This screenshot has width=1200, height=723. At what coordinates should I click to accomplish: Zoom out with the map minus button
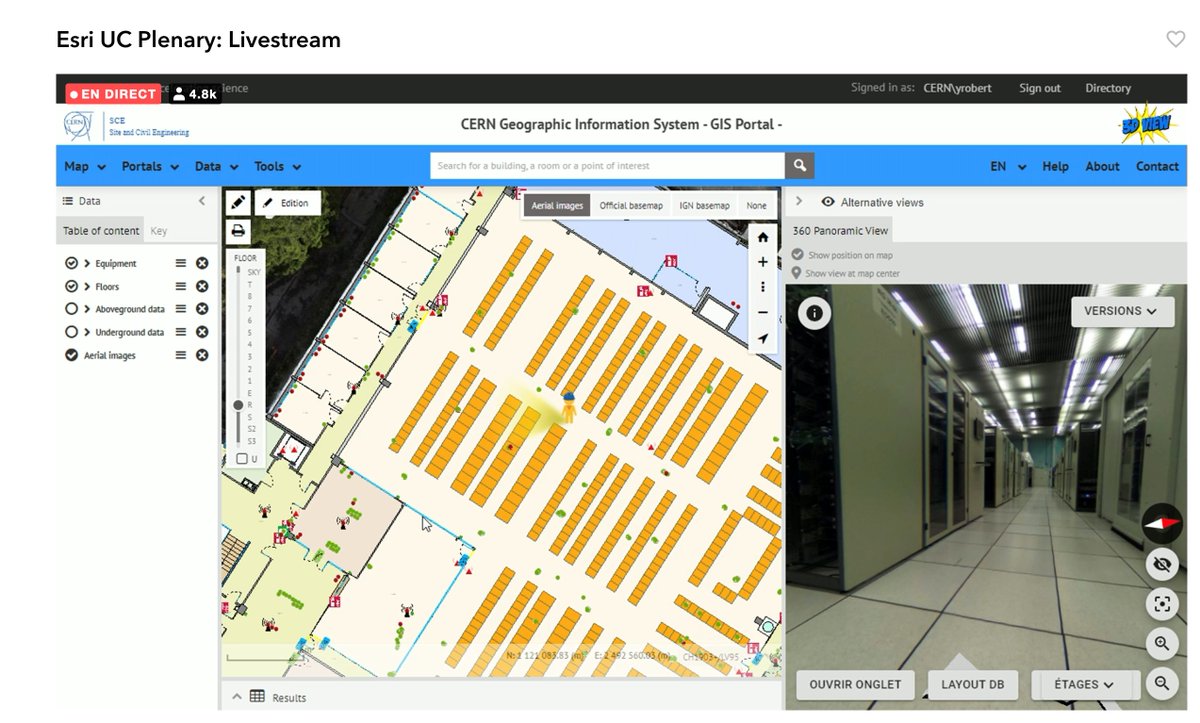click(x=763, y=313)
